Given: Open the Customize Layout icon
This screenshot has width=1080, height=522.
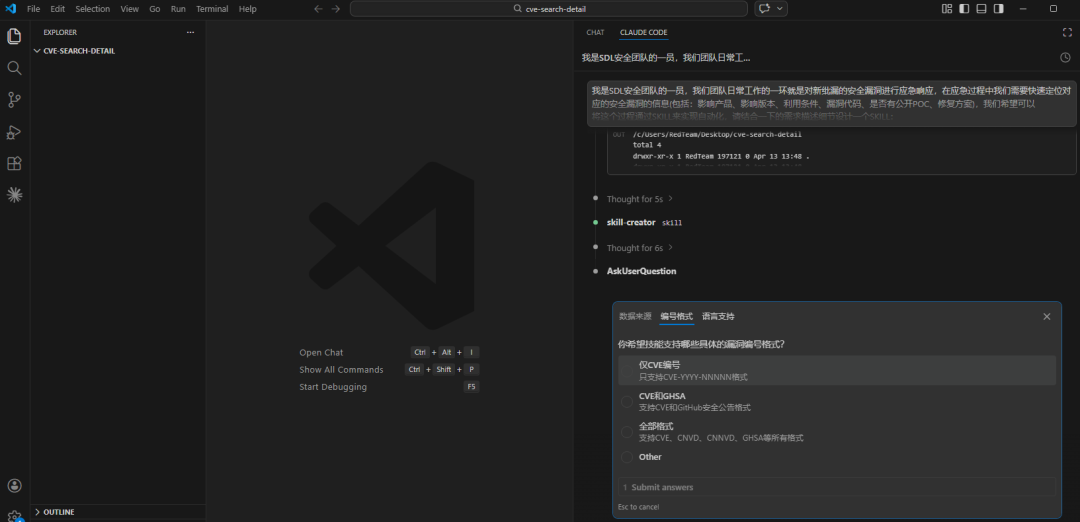Looking at the screenshot, I should coord(947,9).
